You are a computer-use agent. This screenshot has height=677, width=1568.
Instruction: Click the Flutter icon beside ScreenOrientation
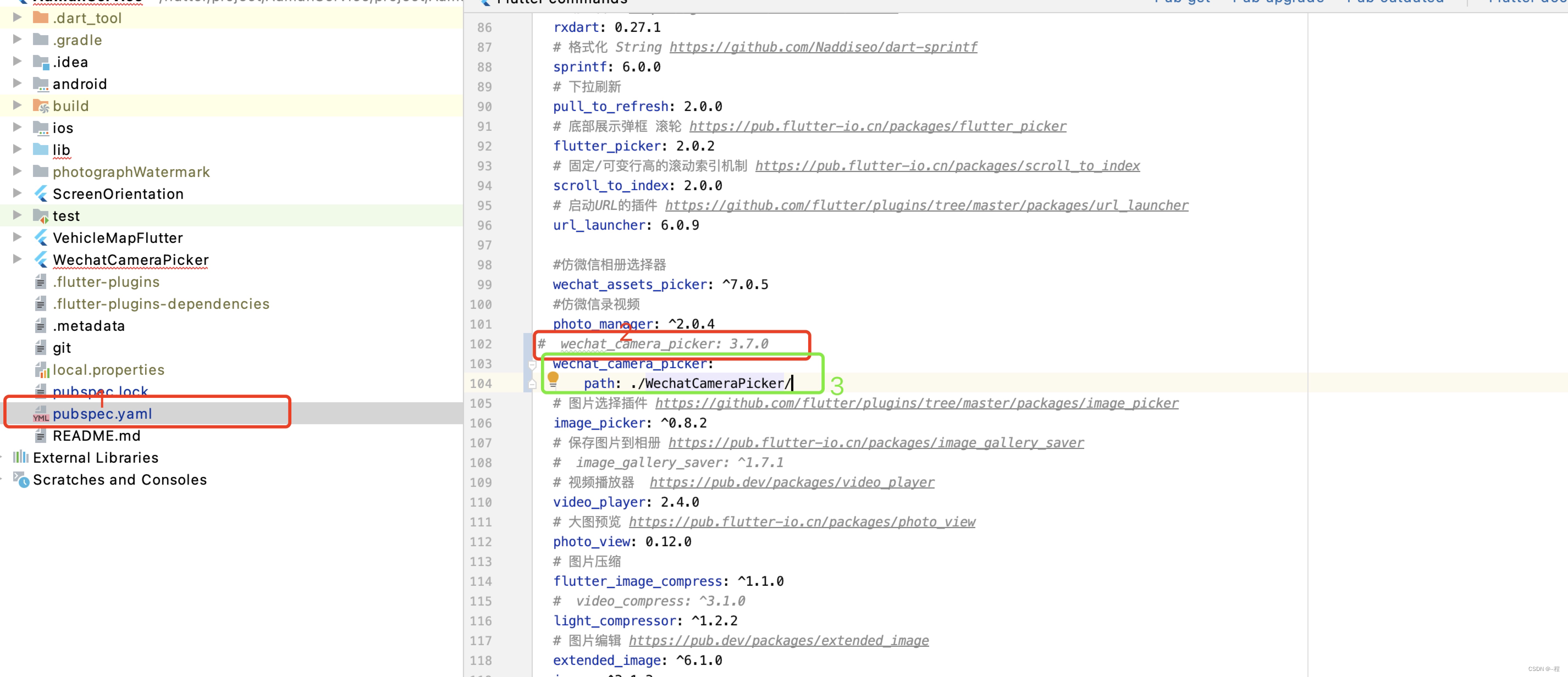point(40,193)
